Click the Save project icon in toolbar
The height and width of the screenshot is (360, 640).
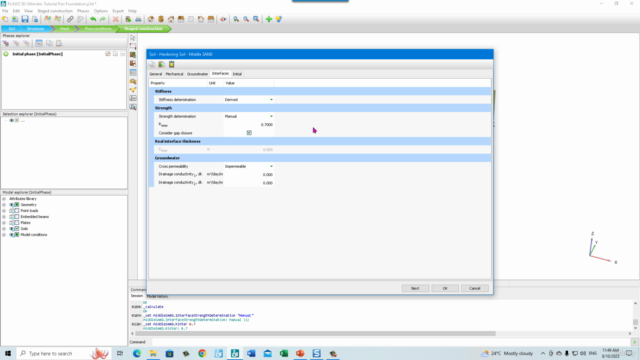pyautogui.click(x=25, y=19)
